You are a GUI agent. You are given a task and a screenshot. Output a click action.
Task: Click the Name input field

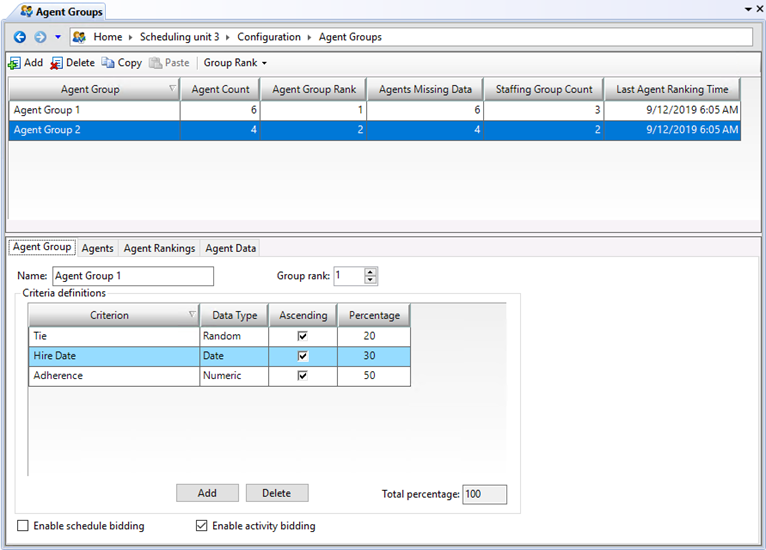click(132, 276)
